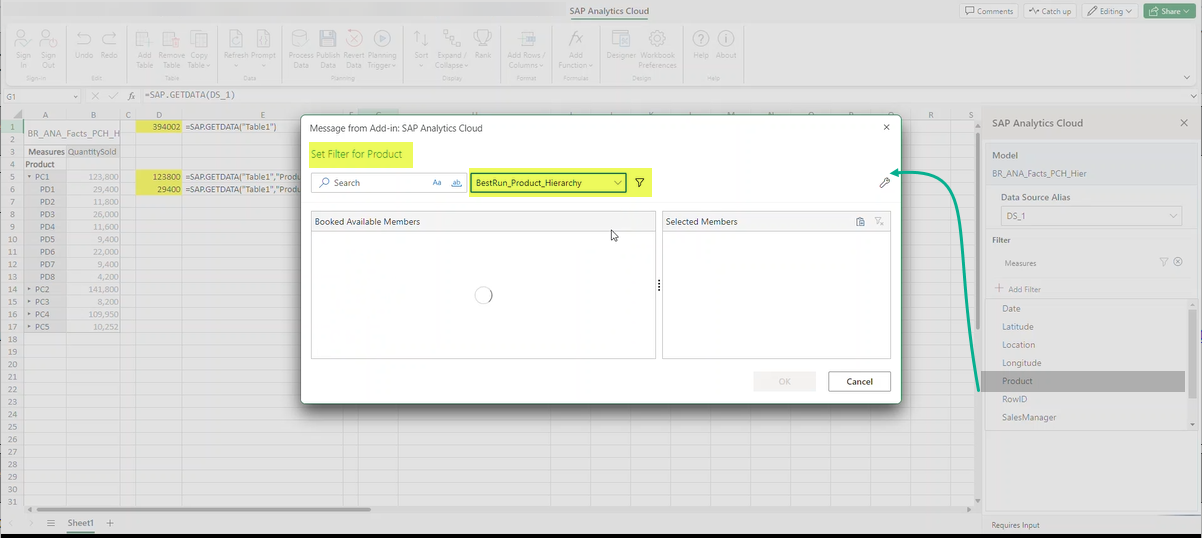Open the Add Function ribbon dropdown
1202x538 pixels.
coord(576,47)
